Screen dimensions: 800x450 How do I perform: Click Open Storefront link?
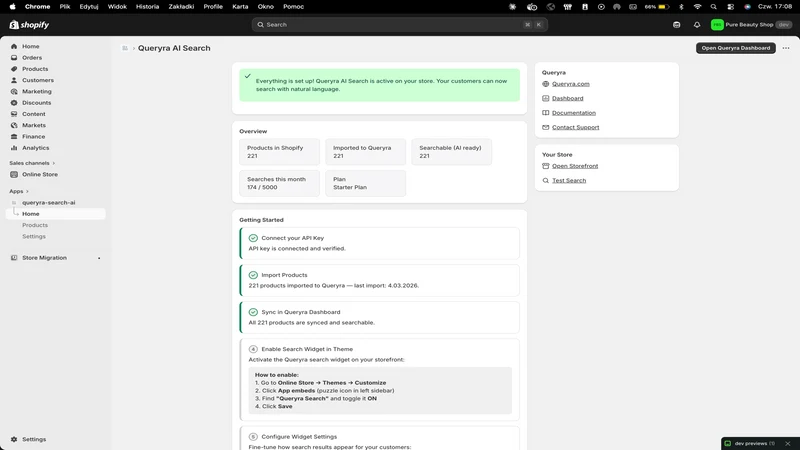pyautogui.click(x=575, y=166)
